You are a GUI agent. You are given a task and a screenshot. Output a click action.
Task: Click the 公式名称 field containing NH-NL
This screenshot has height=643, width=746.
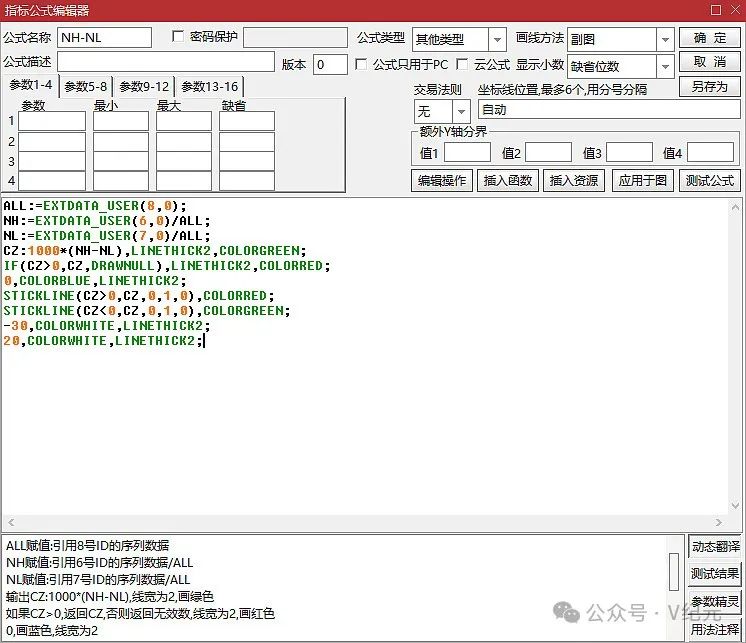click(104, 38)
